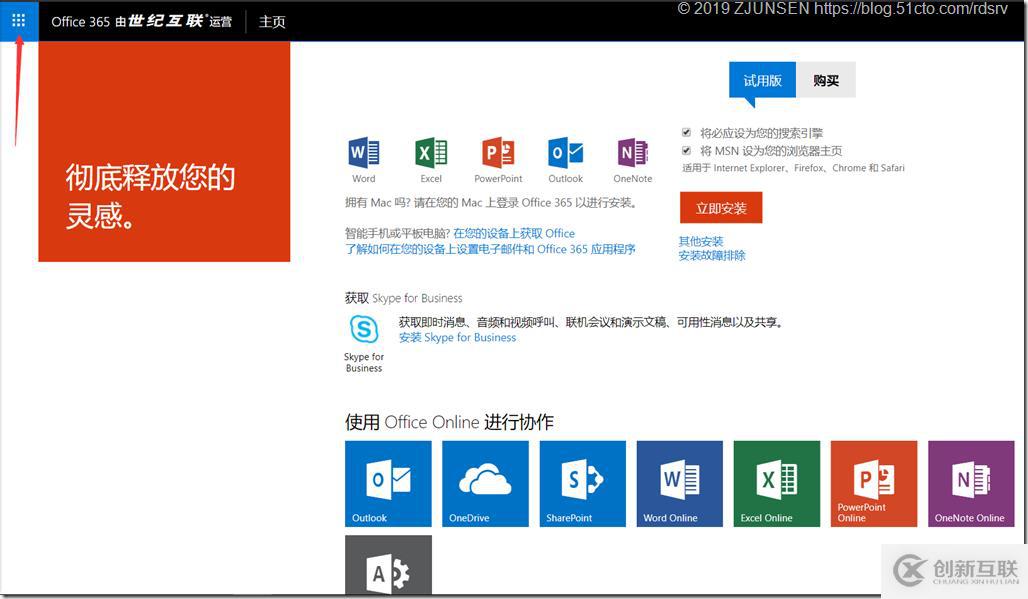Click 适用于 Internet Explorer browsers note
This screenshot has height=599, width=1028.
click(x=793, y=168)
